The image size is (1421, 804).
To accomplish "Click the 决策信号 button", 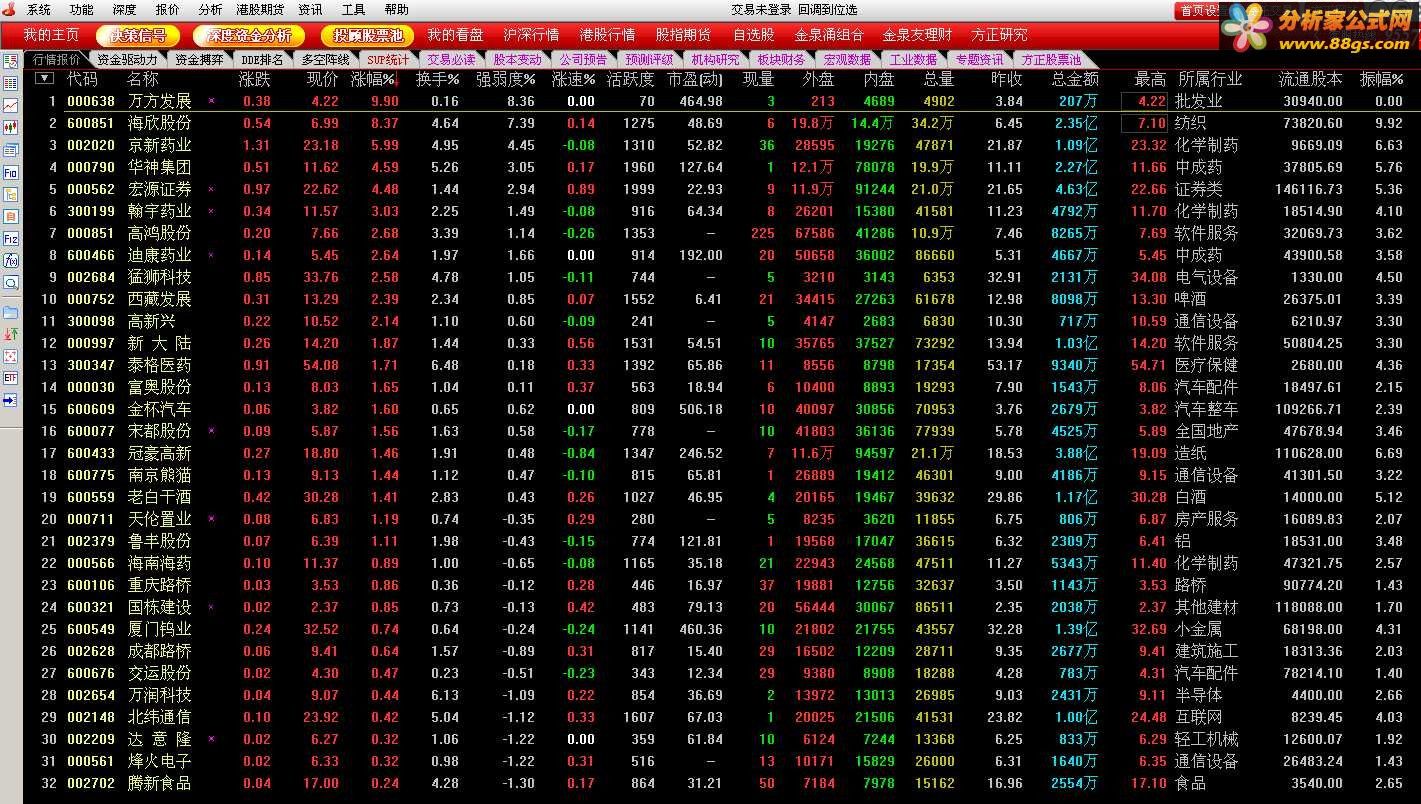I will point(138,35).
